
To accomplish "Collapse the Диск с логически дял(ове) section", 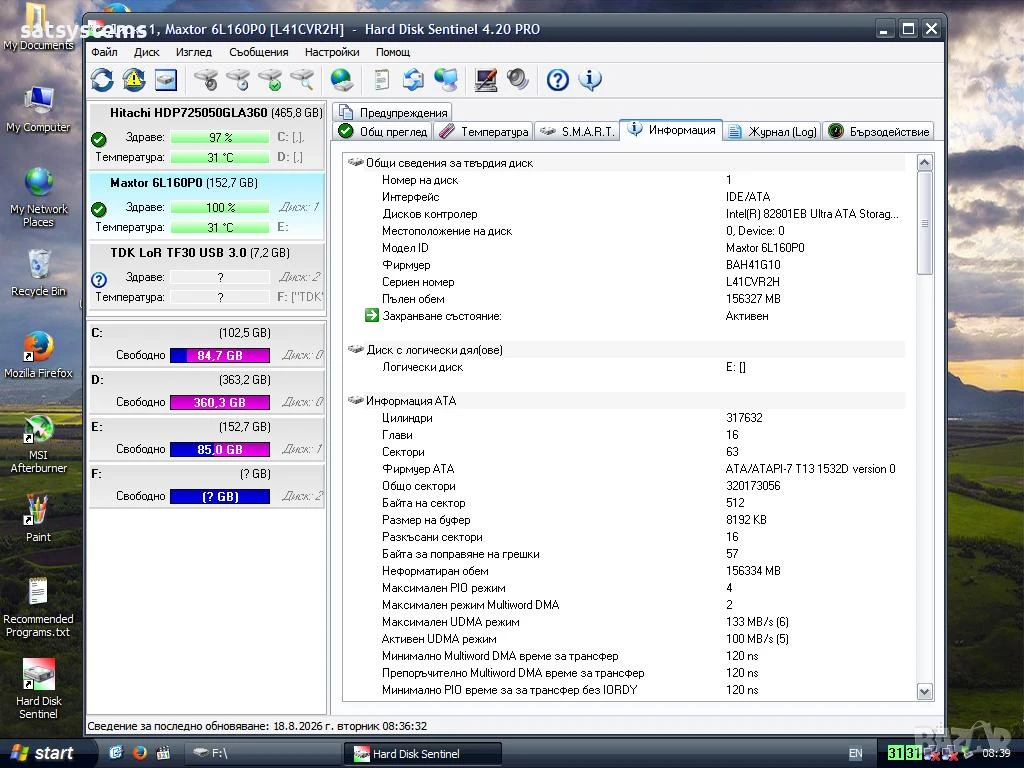I will (356, 349).
